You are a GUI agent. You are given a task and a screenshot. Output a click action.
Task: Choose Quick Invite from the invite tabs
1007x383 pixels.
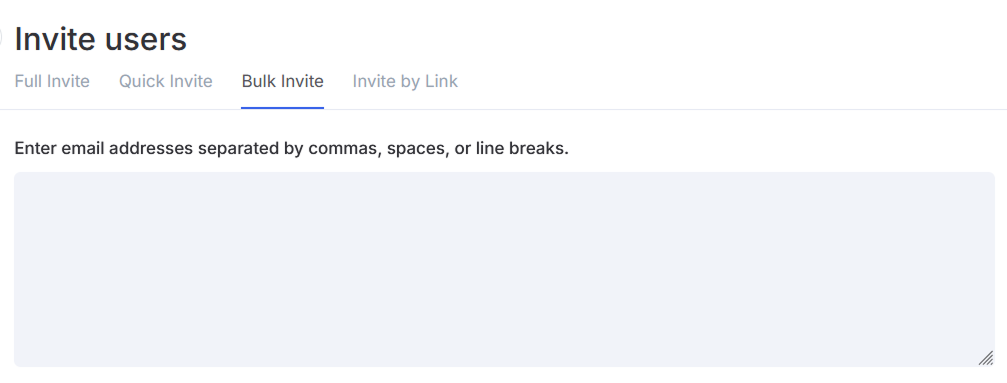[x=166, y=82]
